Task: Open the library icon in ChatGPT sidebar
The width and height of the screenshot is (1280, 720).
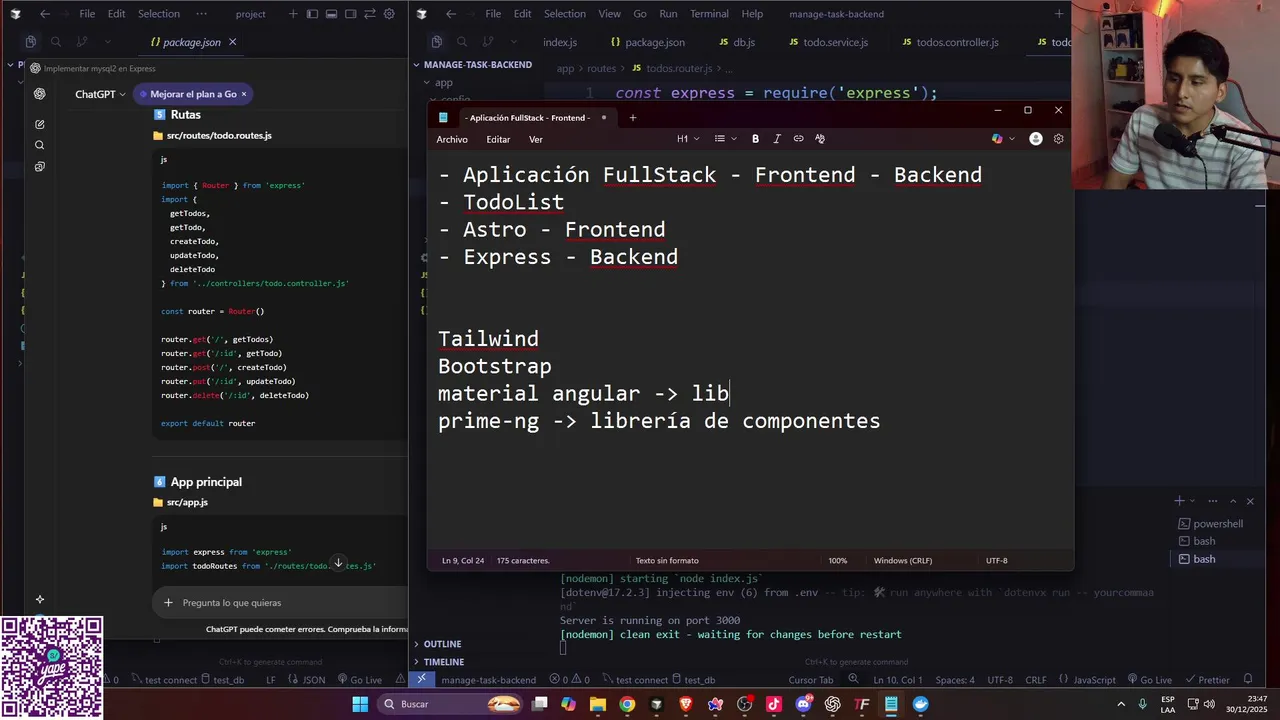Action: (40, 167)
